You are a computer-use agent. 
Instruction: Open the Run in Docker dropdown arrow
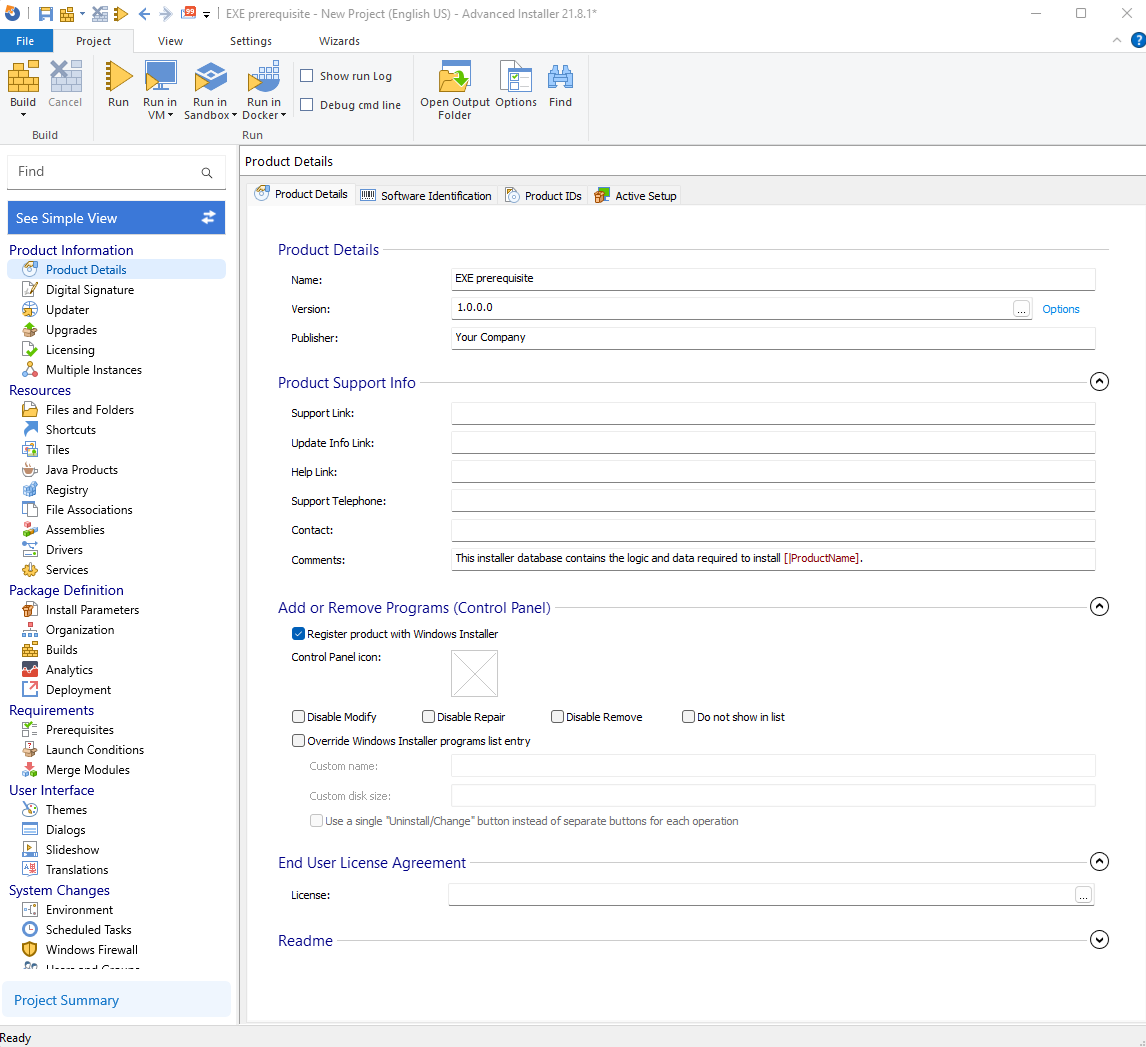(284, 115)
